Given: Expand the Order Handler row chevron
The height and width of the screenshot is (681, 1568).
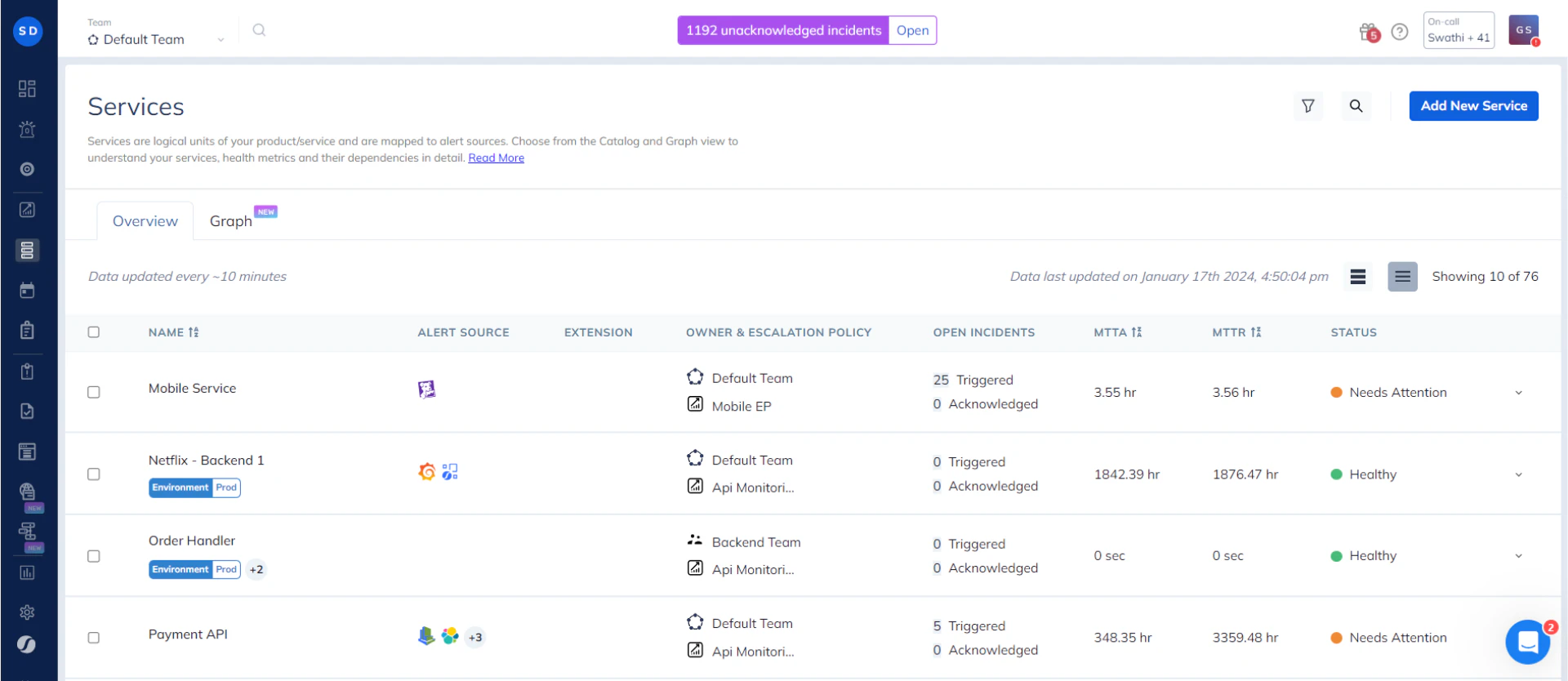Looking at the screenshot, I should tap(1518, 556).
